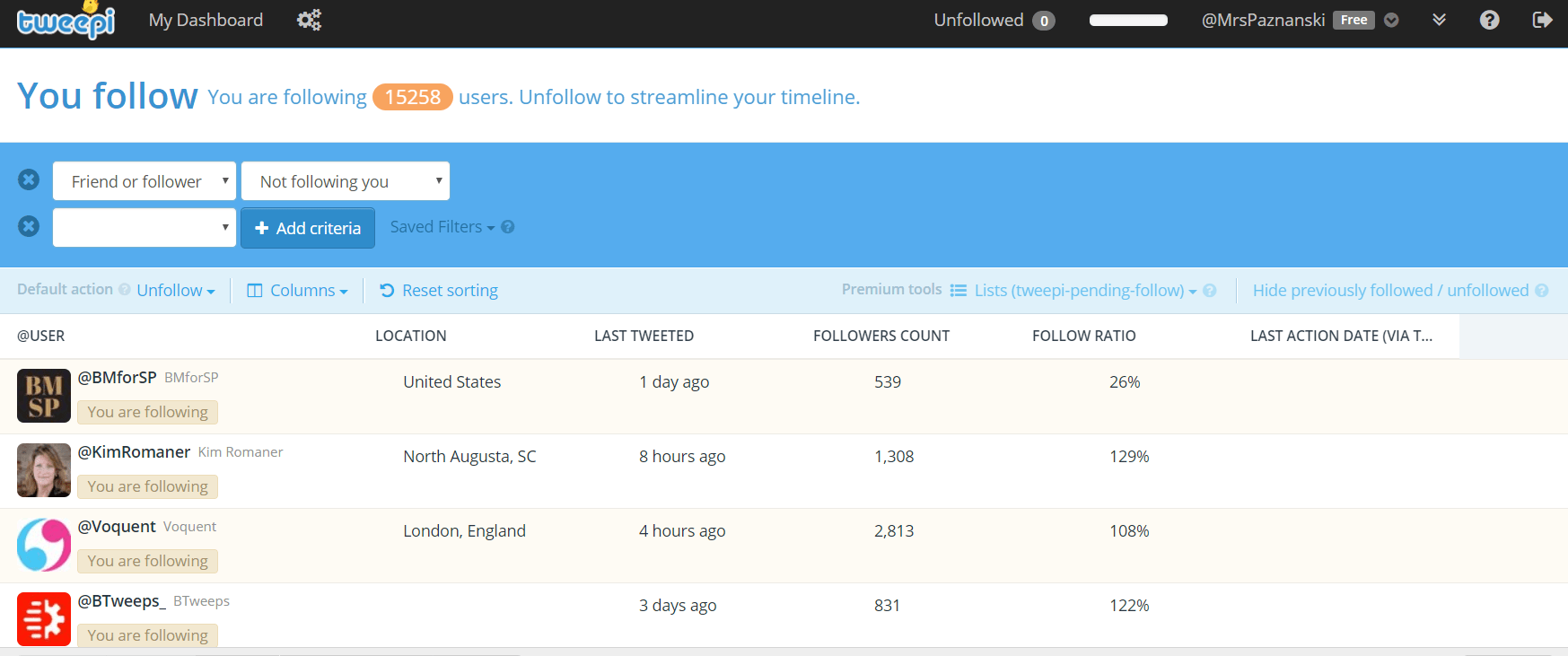Viewport: 1568px width, 656px height.
Task: Remove the Friend or follower filter row
Action: pos(29,179)
